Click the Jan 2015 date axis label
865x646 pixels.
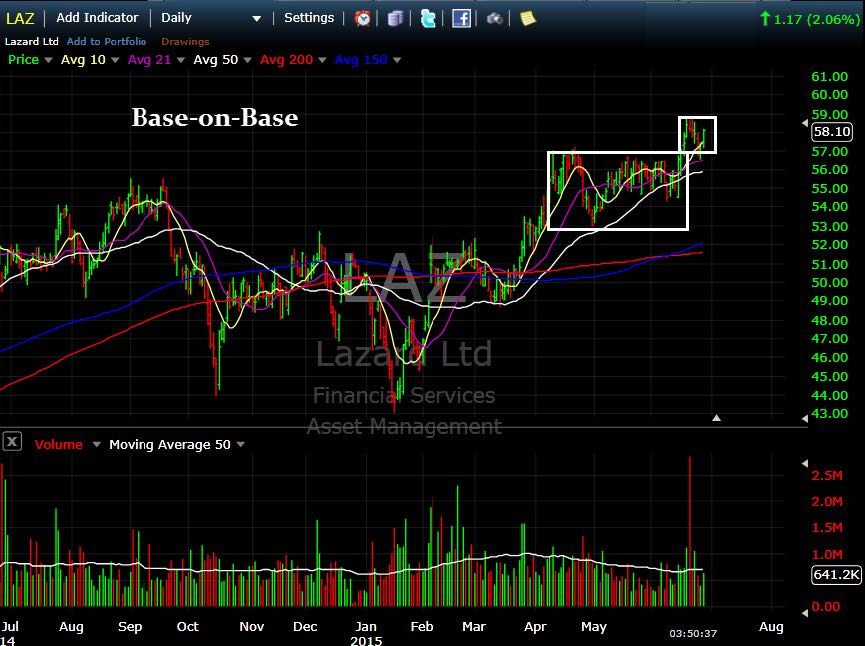pyautogui.click(x=366, y=633)
